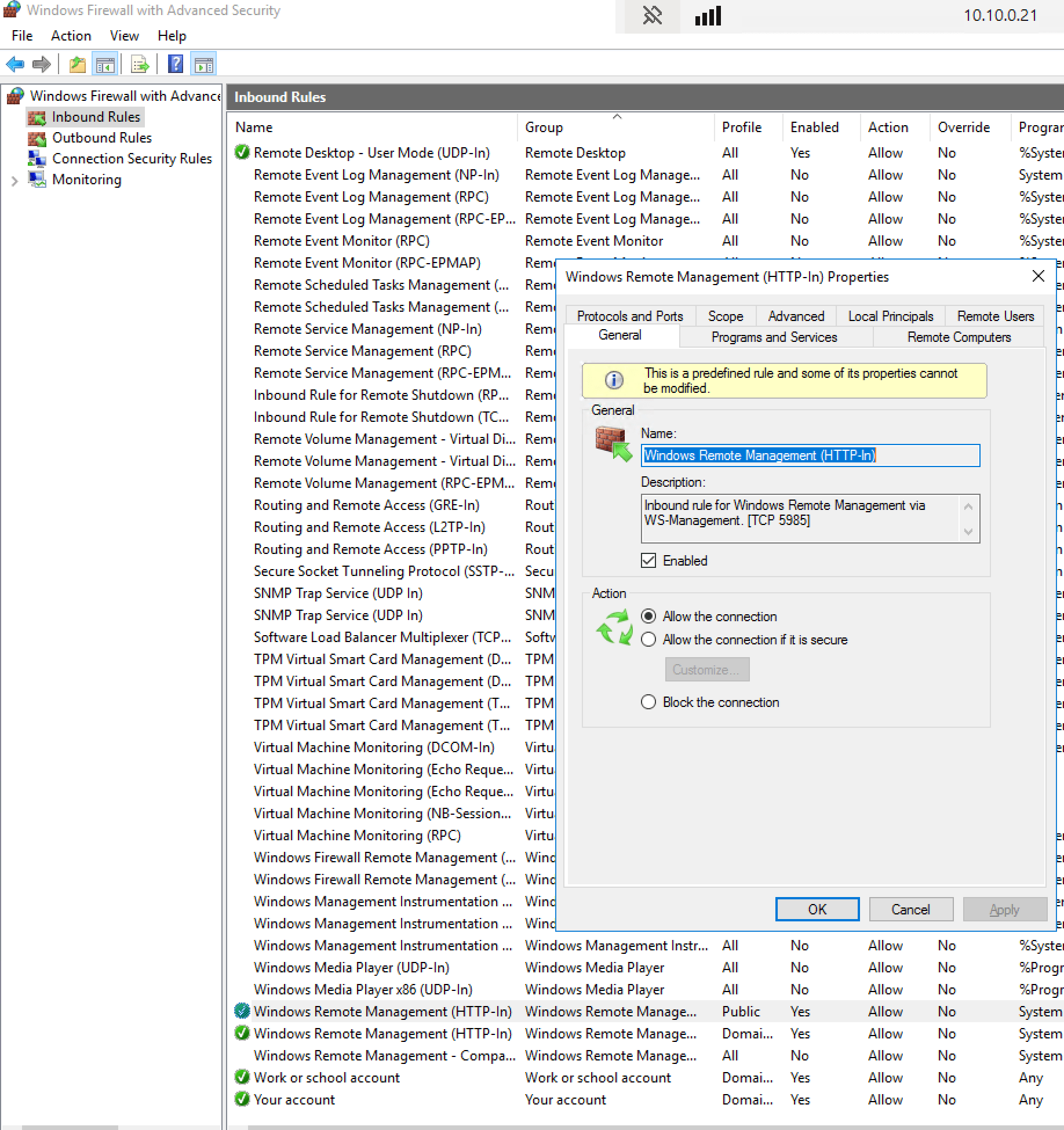Screen dimensions: 1064x1130
Task: Open the Remote Computers tab
Action: [x=959, y=337]
